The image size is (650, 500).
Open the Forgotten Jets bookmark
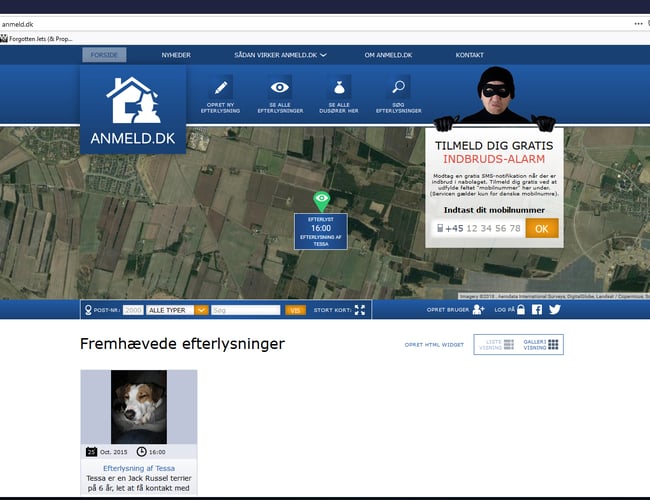(36, 39)
